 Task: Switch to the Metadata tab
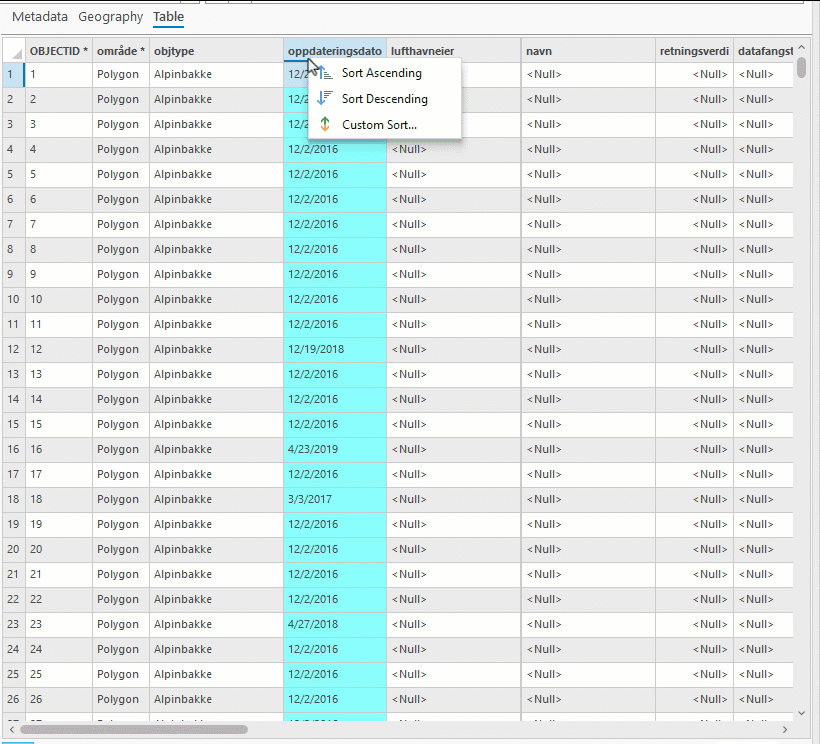tap(40, 17)
